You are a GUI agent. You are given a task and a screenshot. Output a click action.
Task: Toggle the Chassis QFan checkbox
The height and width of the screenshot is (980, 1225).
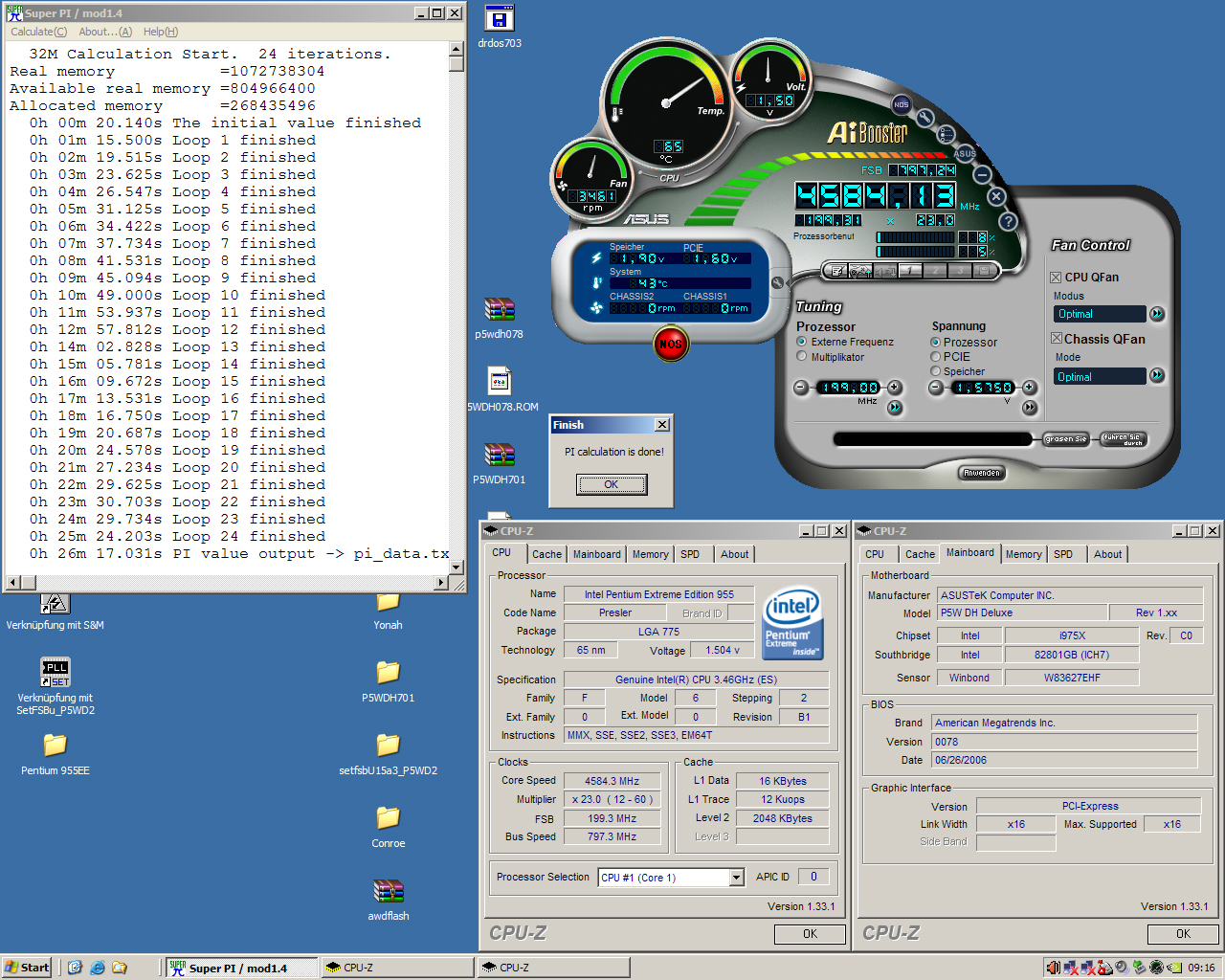point(1057,339)
